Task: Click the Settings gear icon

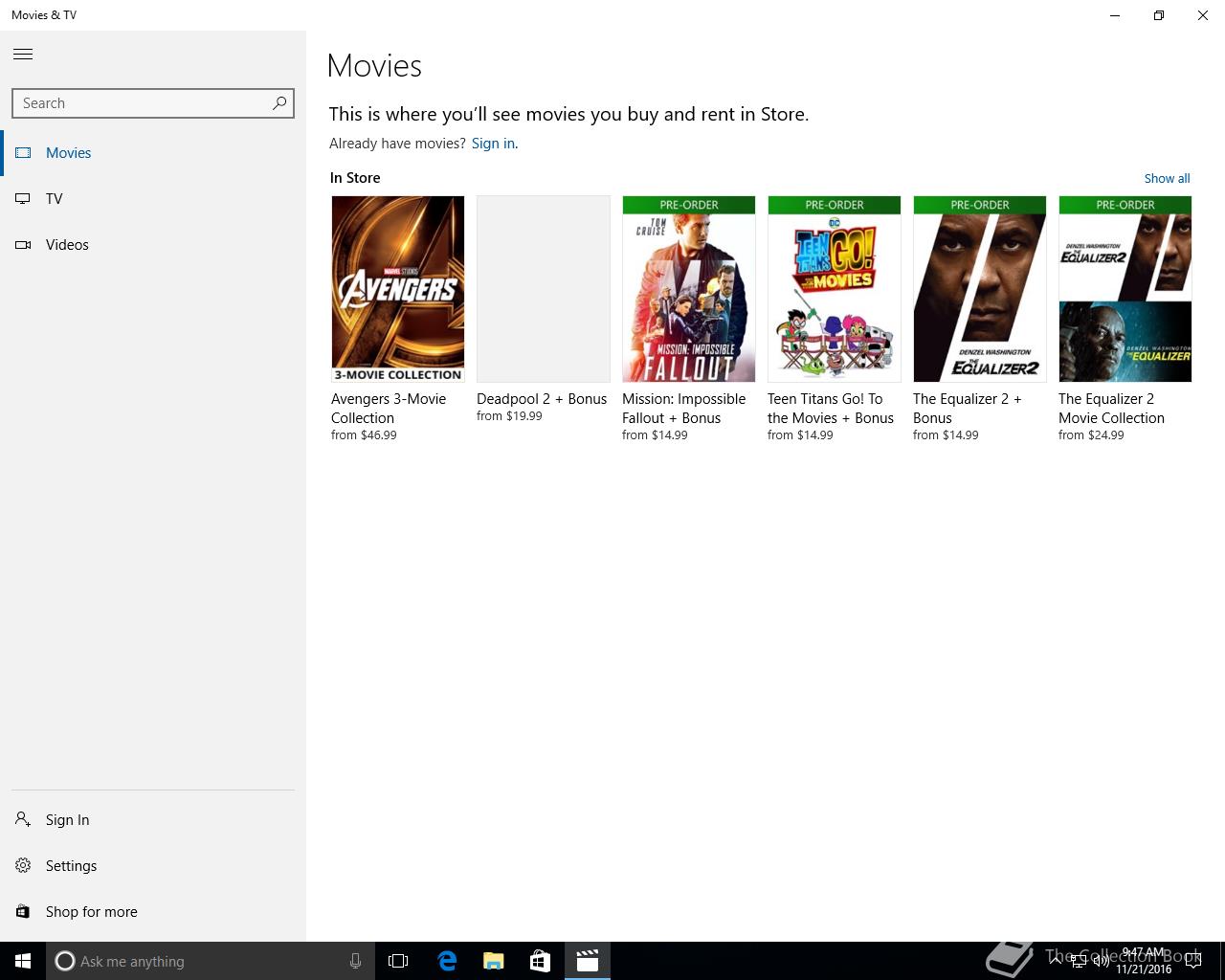Action: [23, 865]
